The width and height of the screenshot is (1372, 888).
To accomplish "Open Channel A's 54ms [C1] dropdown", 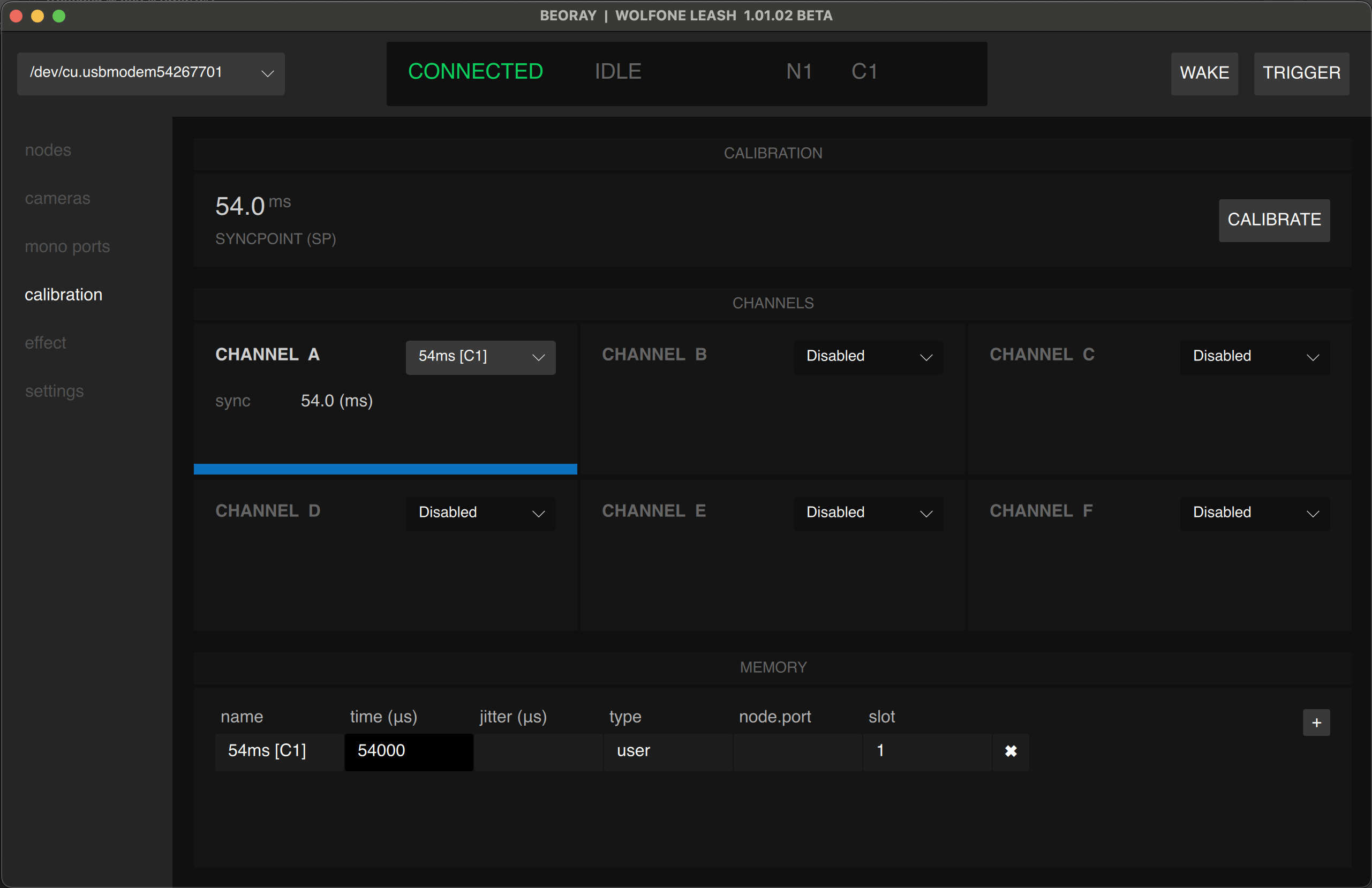I will [480, 357].
